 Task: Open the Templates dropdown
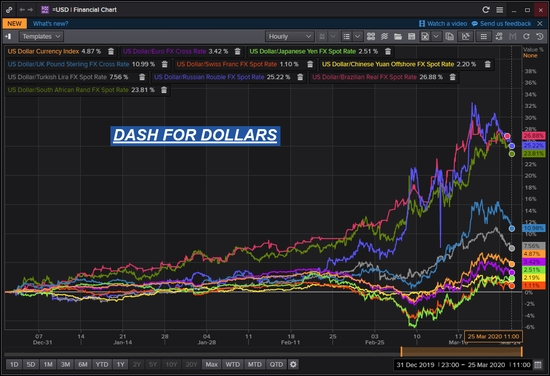point(41,36)
